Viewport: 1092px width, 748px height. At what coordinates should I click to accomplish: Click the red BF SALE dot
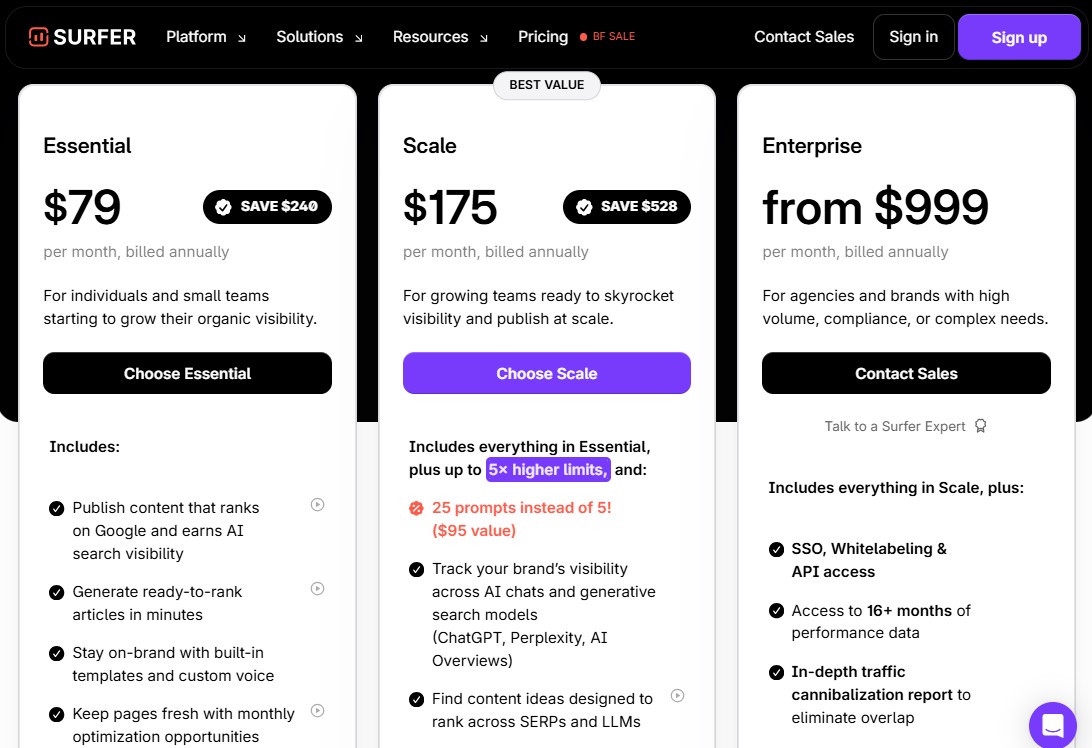585,36
